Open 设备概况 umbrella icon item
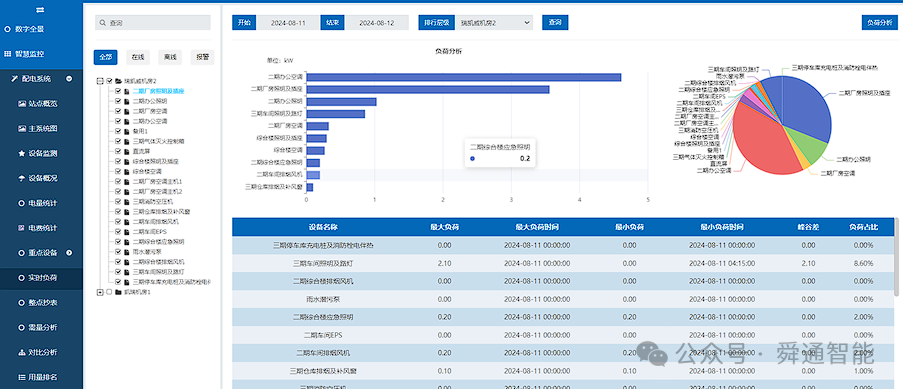Screen dimensions: 903x389 [x=22, y=179]
